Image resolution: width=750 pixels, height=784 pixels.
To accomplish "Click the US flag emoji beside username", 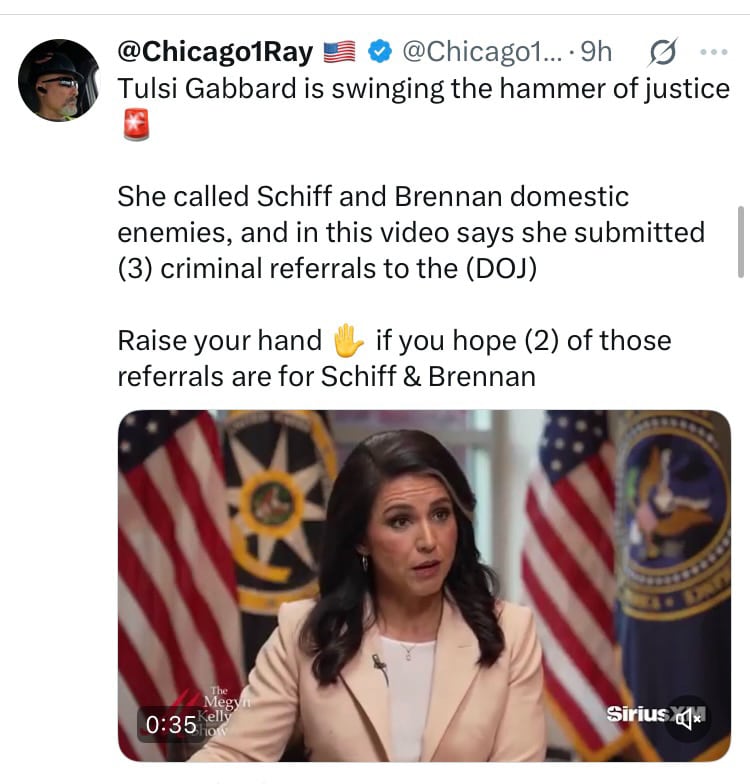I will click(341, 50).
